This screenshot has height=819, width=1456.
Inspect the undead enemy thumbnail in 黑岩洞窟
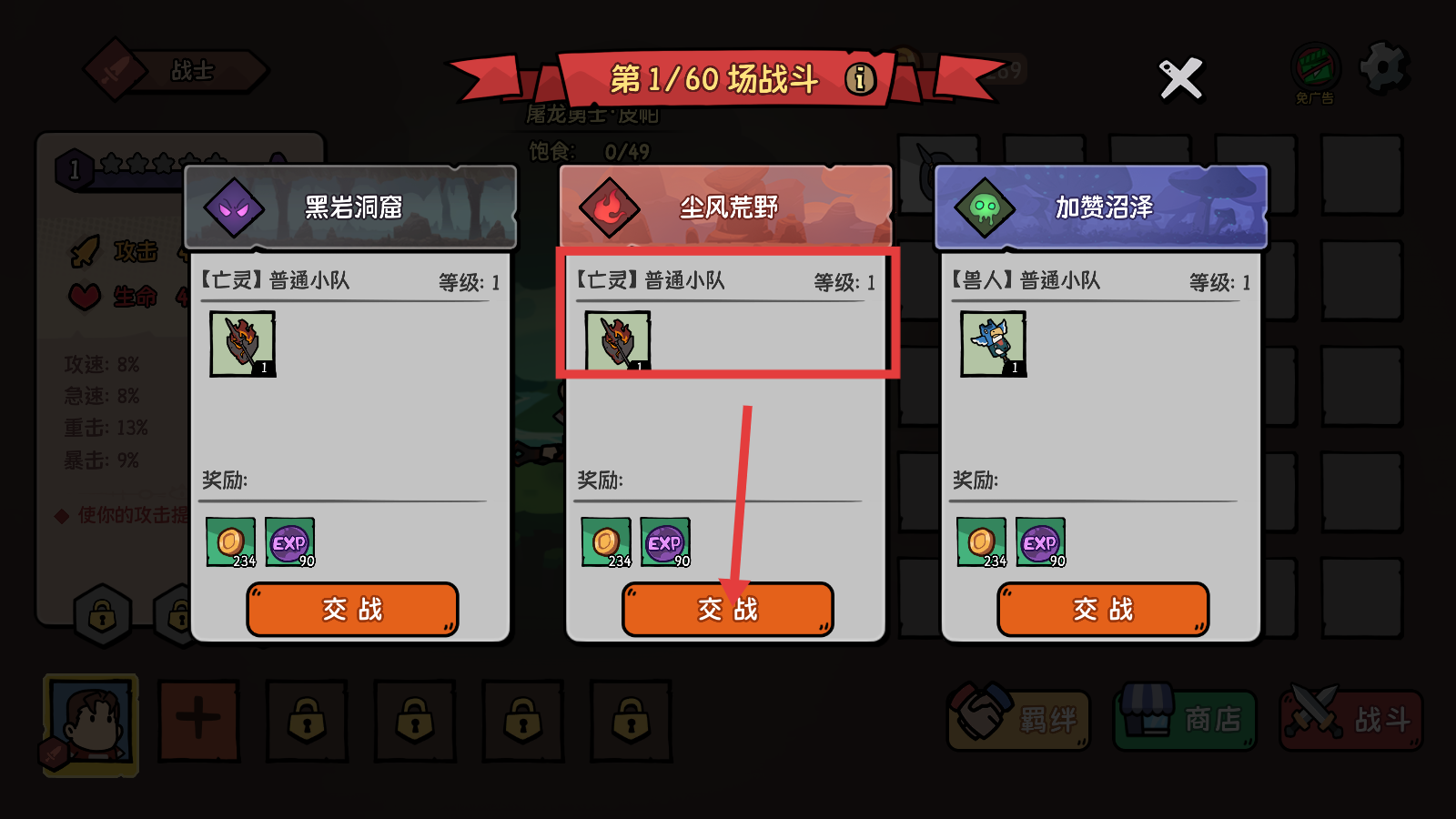pyautogui.click(x=242, y=344)
